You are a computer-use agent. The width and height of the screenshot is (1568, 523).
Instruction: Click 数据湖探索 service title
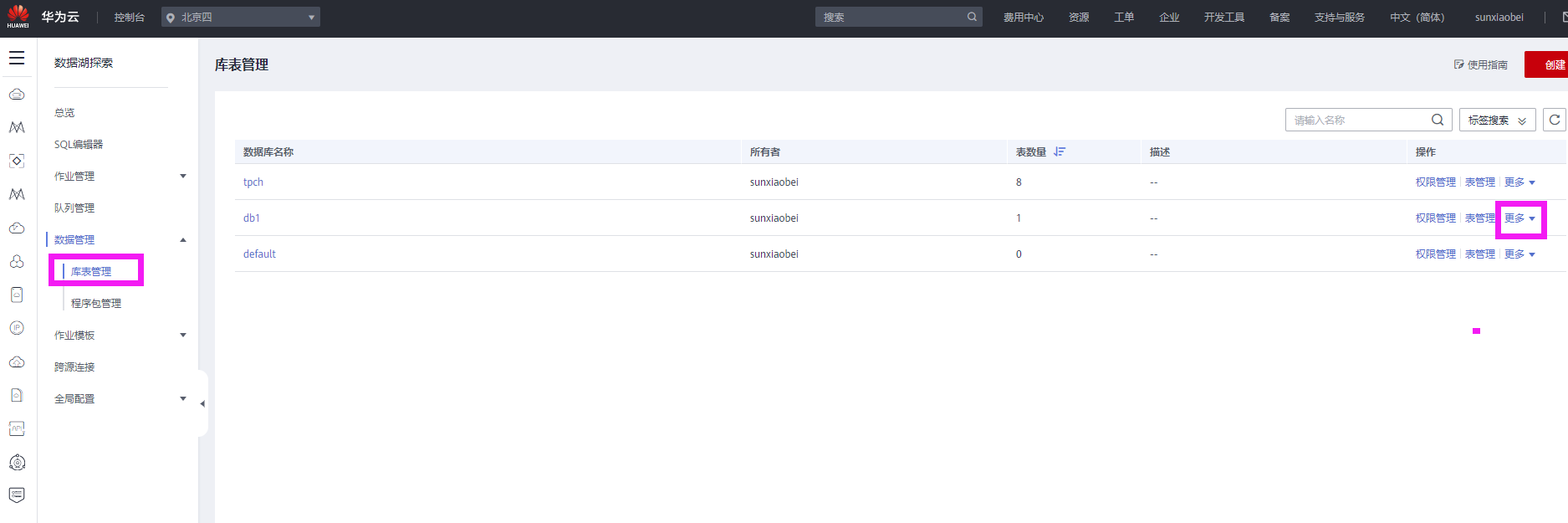click(x=84, y=63)
